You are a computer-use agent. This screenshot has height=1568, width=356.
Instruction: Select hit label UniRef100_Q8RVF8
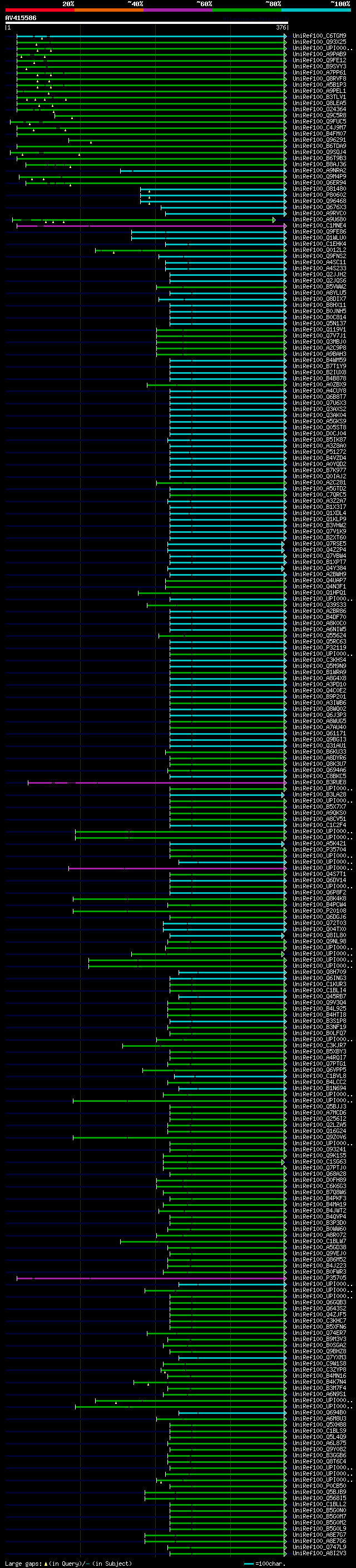(319, 78)
